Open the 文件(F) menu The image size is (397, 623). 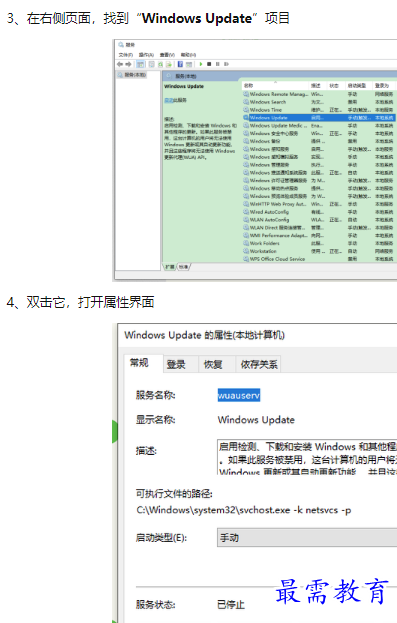point(126,55)
